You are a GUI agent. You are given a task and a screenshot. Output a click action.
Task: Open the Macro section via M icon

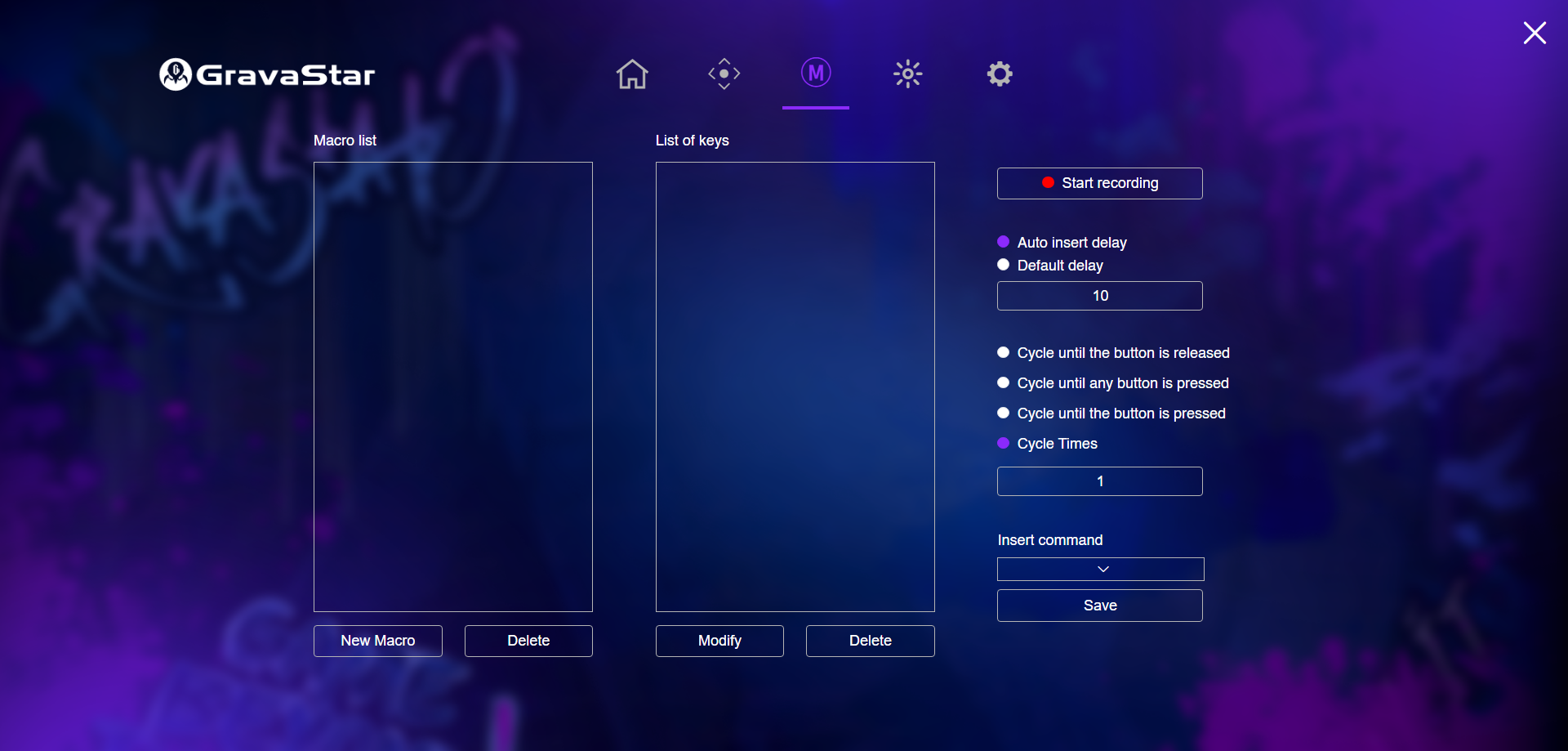pos(815,72)
